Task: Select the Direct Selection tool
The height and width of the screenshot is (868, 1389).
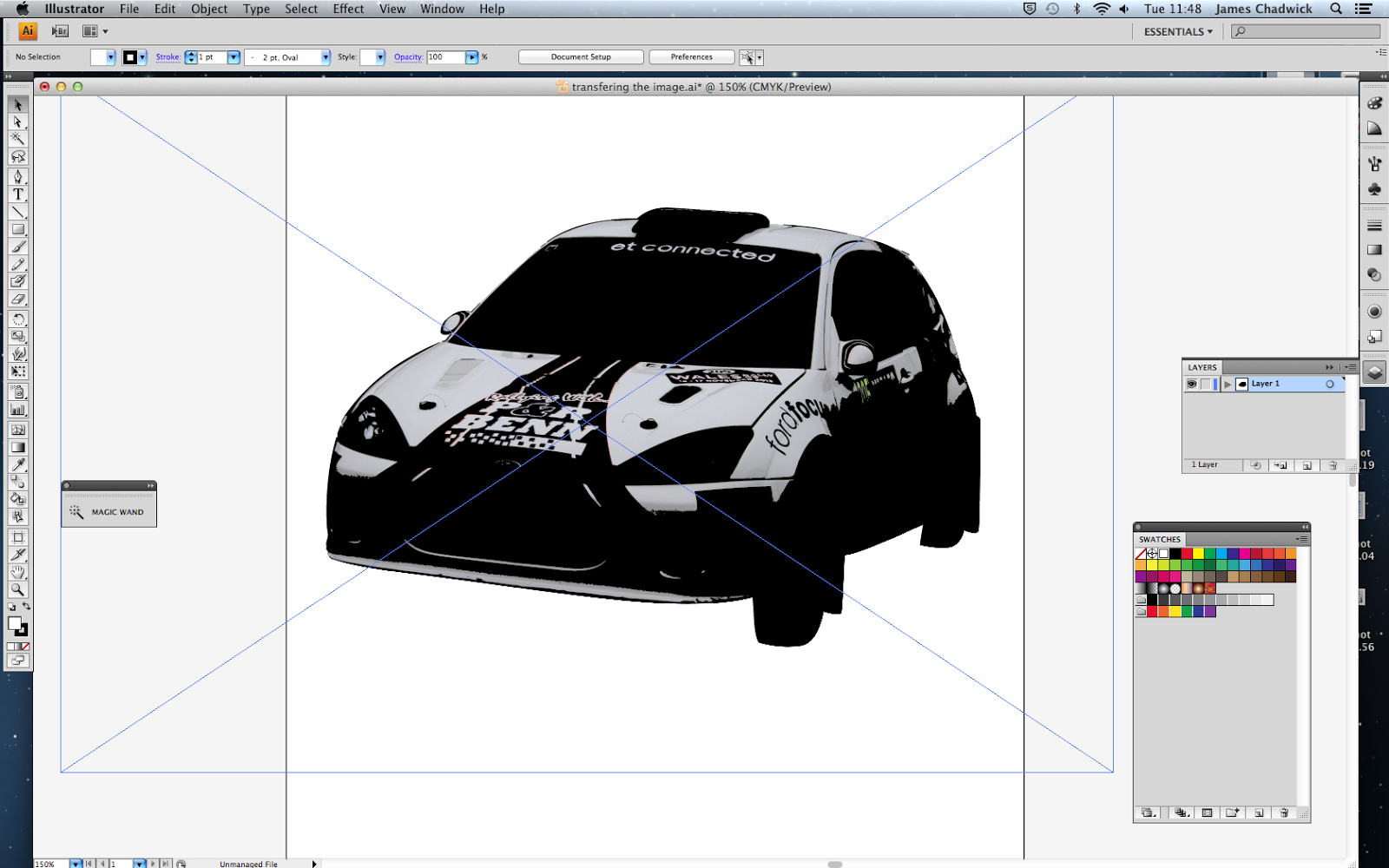Action: 17,122
